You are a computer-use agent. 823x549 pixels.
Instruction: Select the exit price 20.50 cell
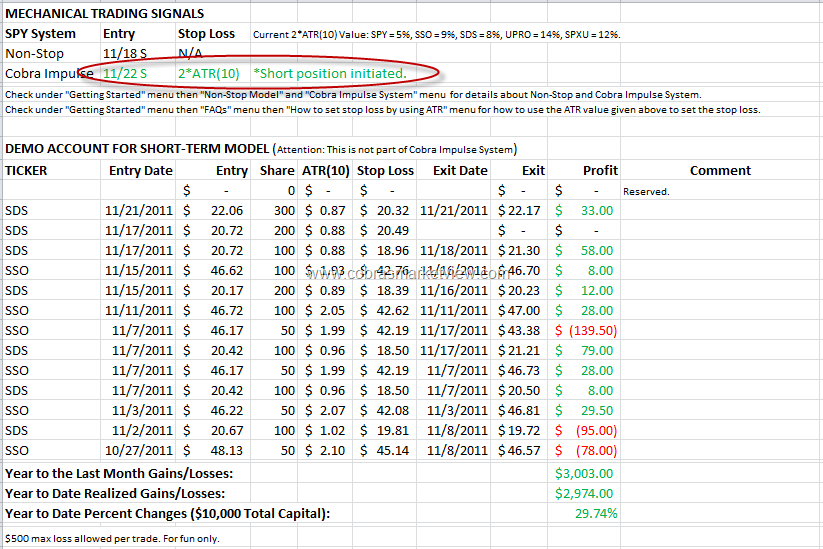point(519,390)
